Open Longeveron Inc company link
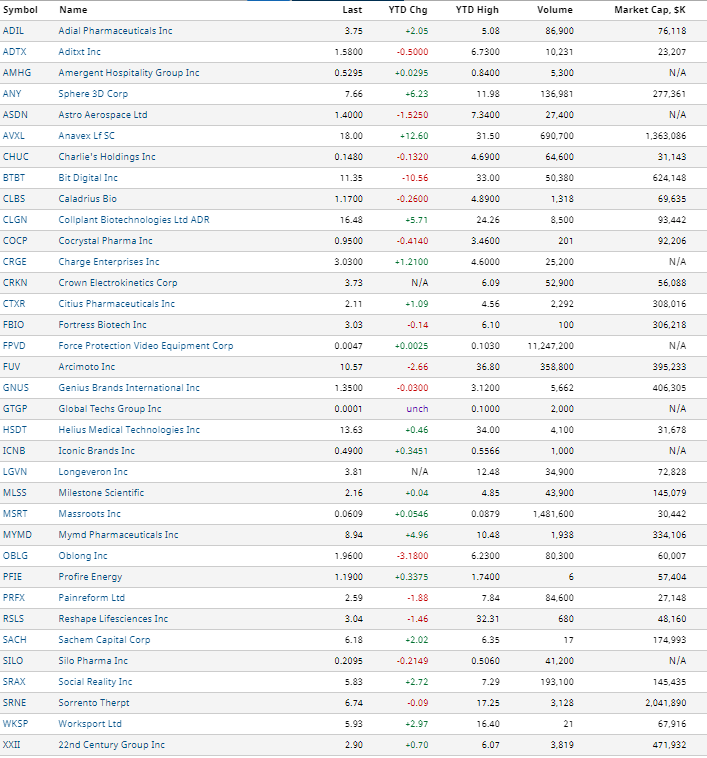The height and width of the screenshot is (758, 707). coord(93,472)
